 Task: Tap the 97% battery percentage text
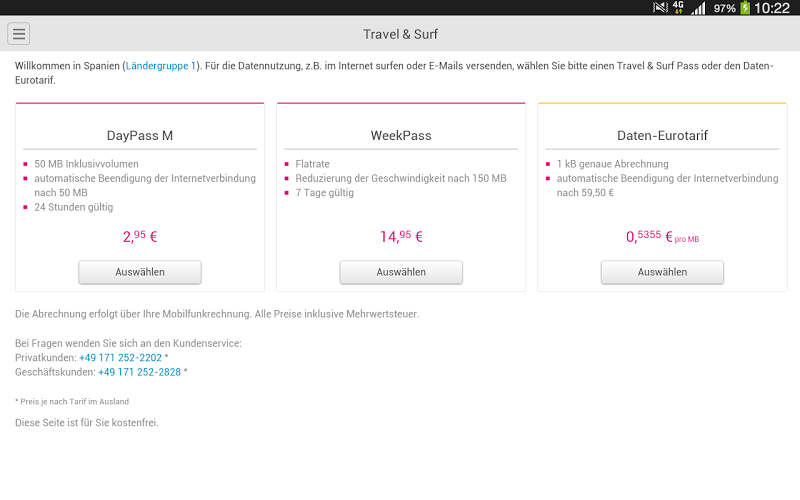(x=724, y=8)
